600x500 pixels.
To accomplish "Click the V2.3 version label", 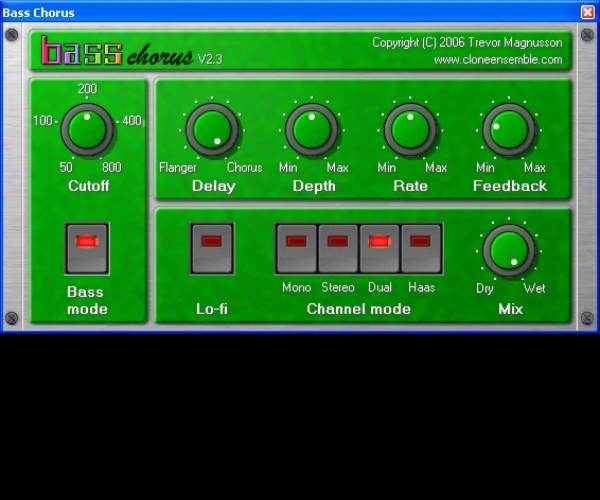I will [210, 59].
